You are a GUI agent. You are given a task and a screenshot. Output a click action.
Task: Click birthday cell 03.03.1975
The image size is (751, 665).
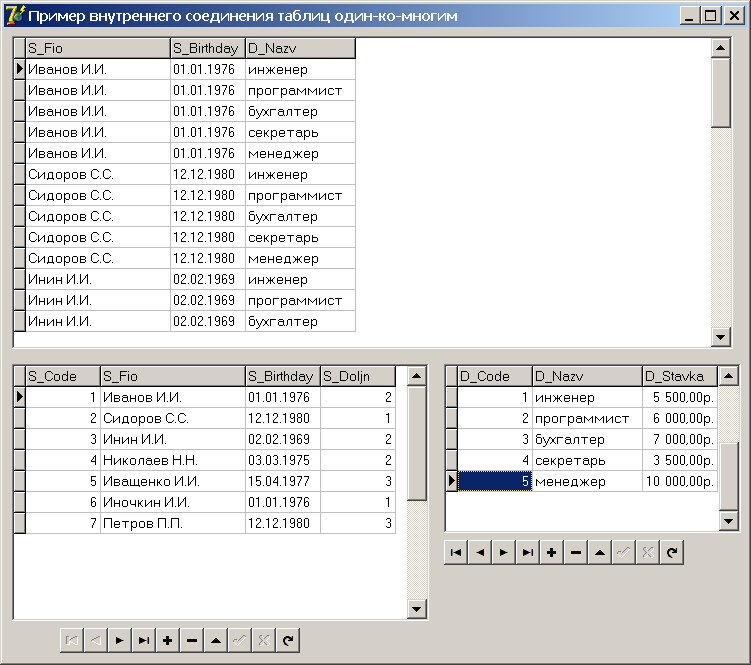(x=283, y=460)
